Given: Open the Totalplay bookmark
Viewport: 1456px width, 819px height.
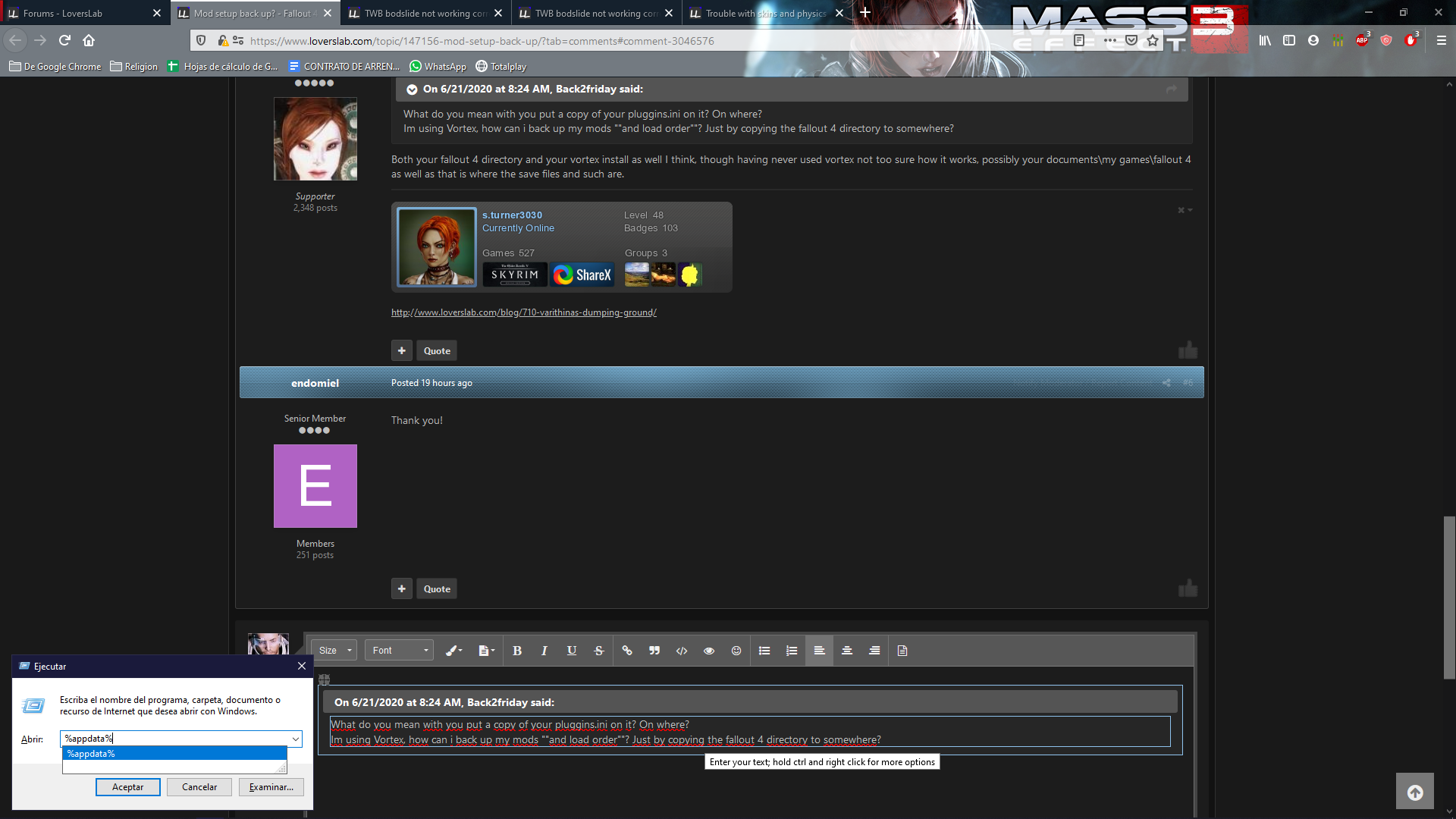Looking at the screenshot, I should (x=500, y=67).
